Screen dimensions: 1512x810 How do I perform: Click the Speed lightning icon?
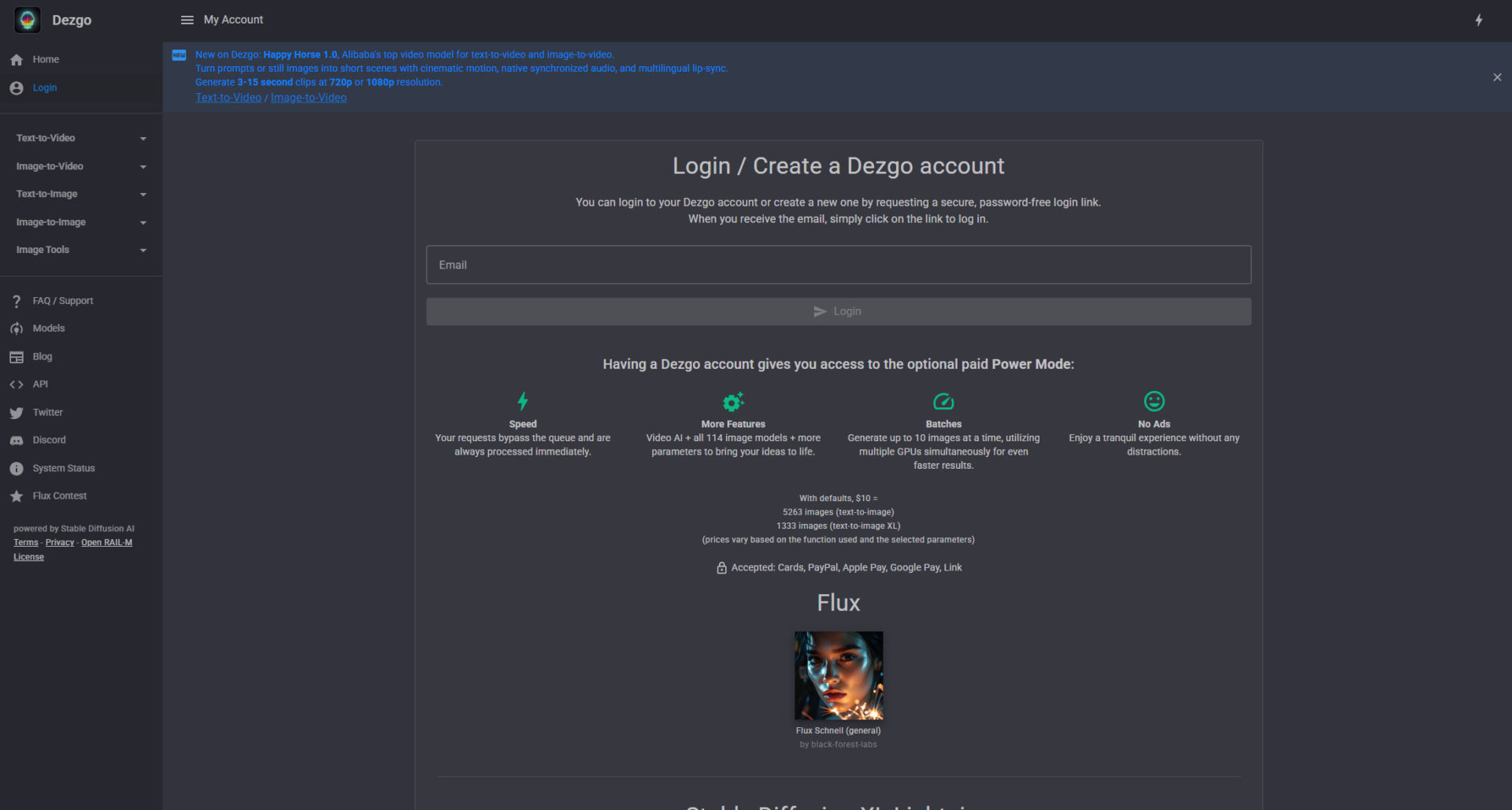tap(523, 401)
